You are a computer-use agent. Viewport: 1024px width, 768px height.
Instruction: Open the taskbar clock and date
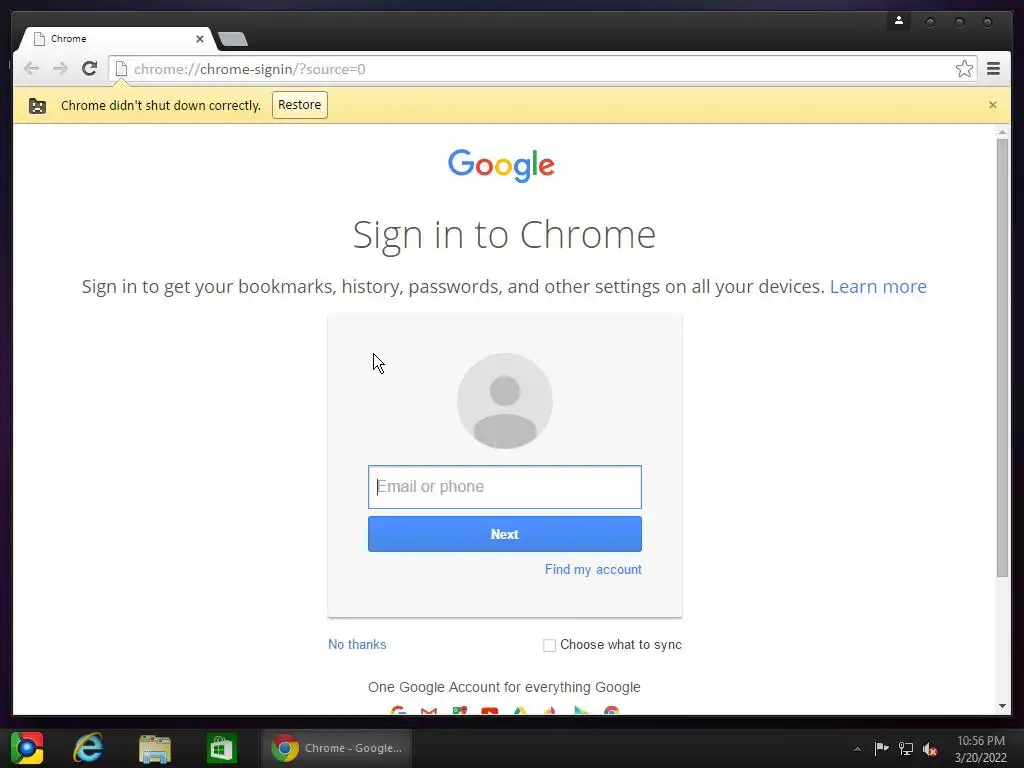click(980, 749)
